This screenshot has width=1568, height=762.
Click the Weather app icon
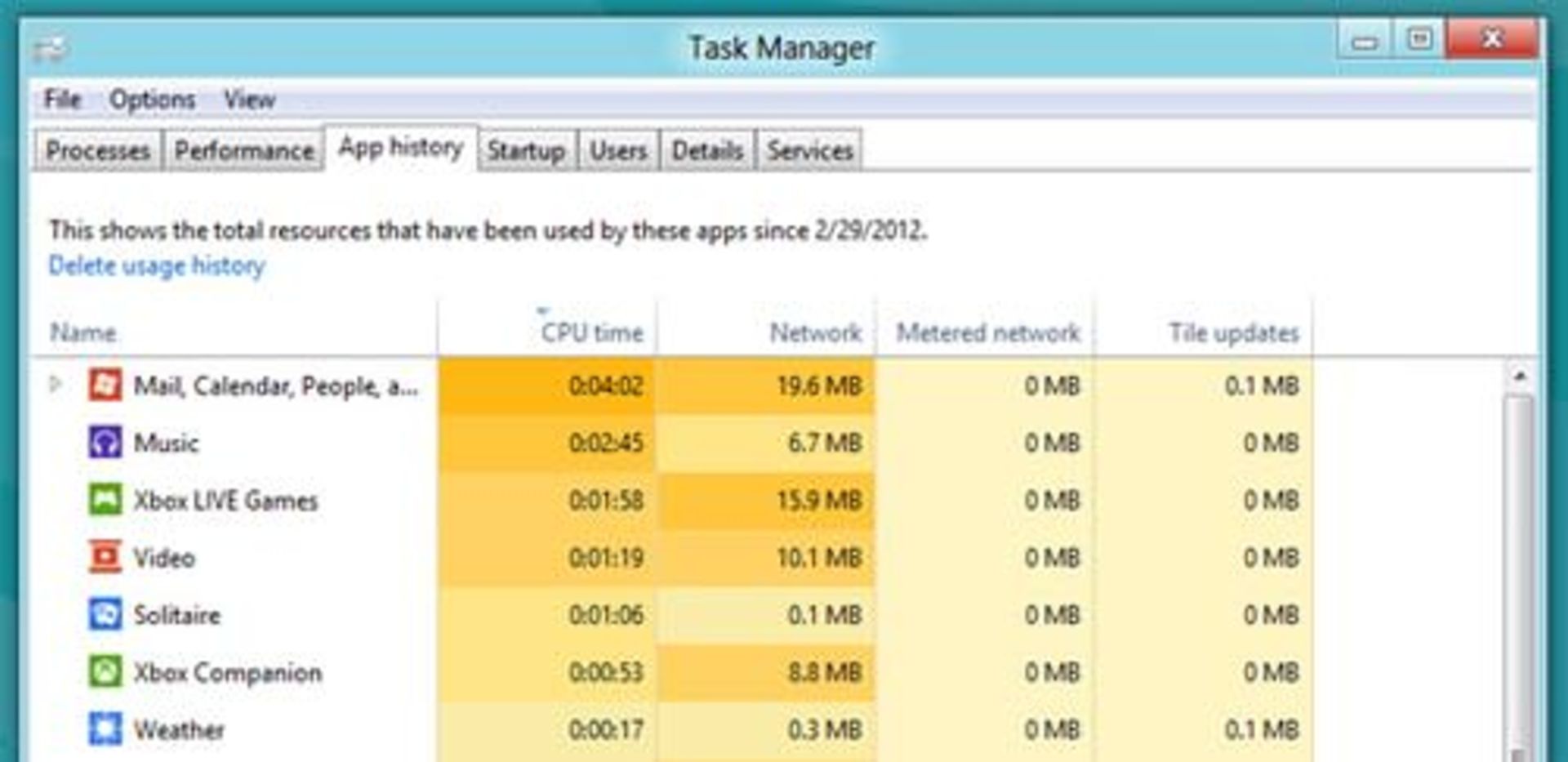105,729
